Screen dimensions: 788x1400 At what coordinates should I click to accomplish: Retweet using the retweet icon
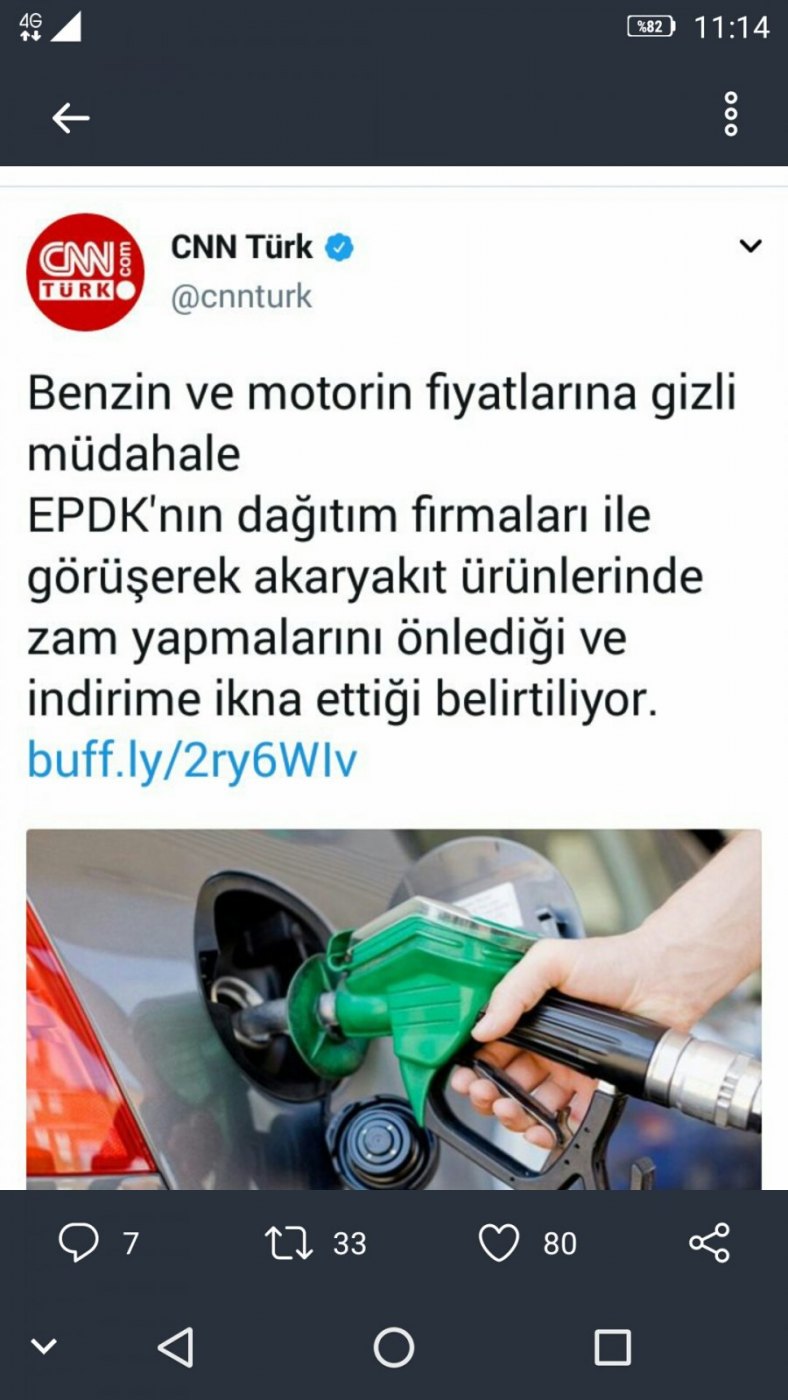[x=288, y=1243]
